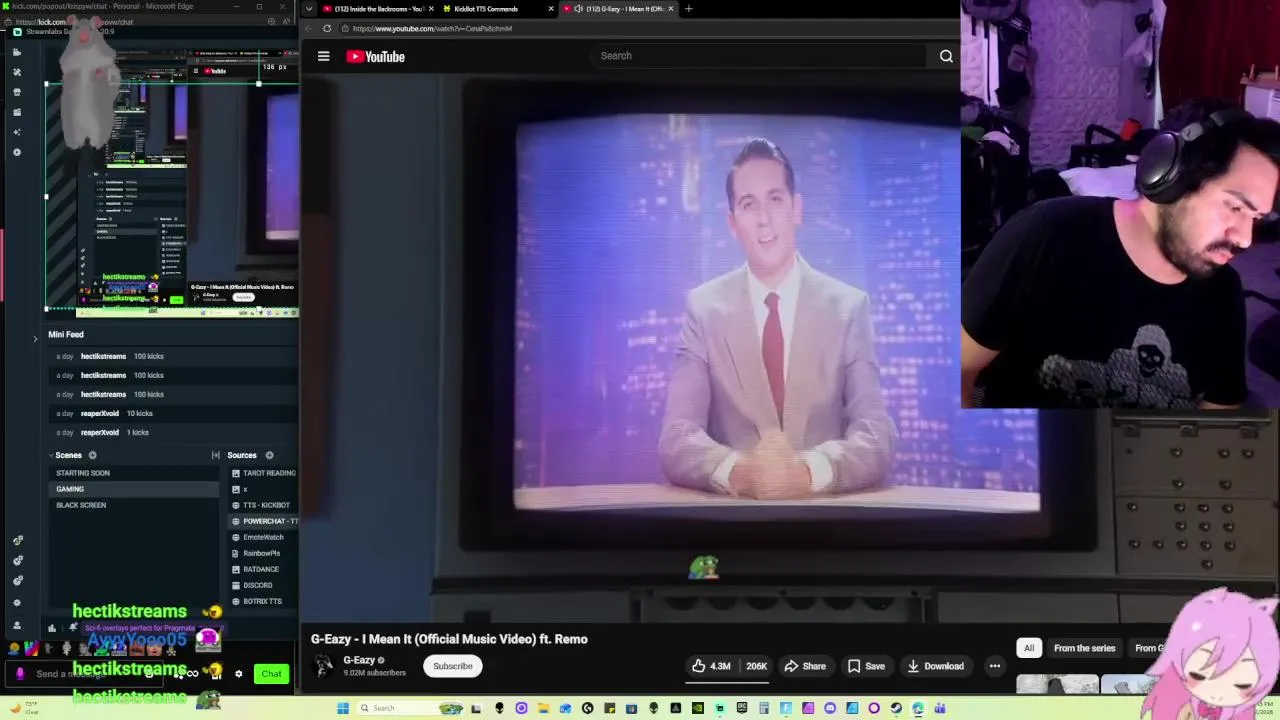
Task: Open the weather widget on taskbar
Action: (24, 708)
